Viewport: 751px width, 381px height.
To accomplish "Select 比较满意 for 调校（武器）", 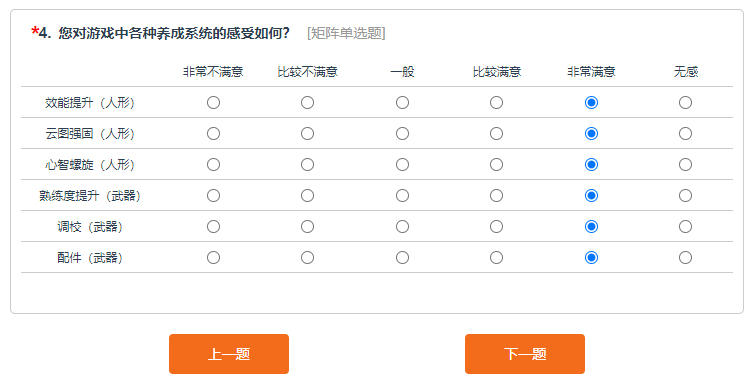I will point(496,226).
